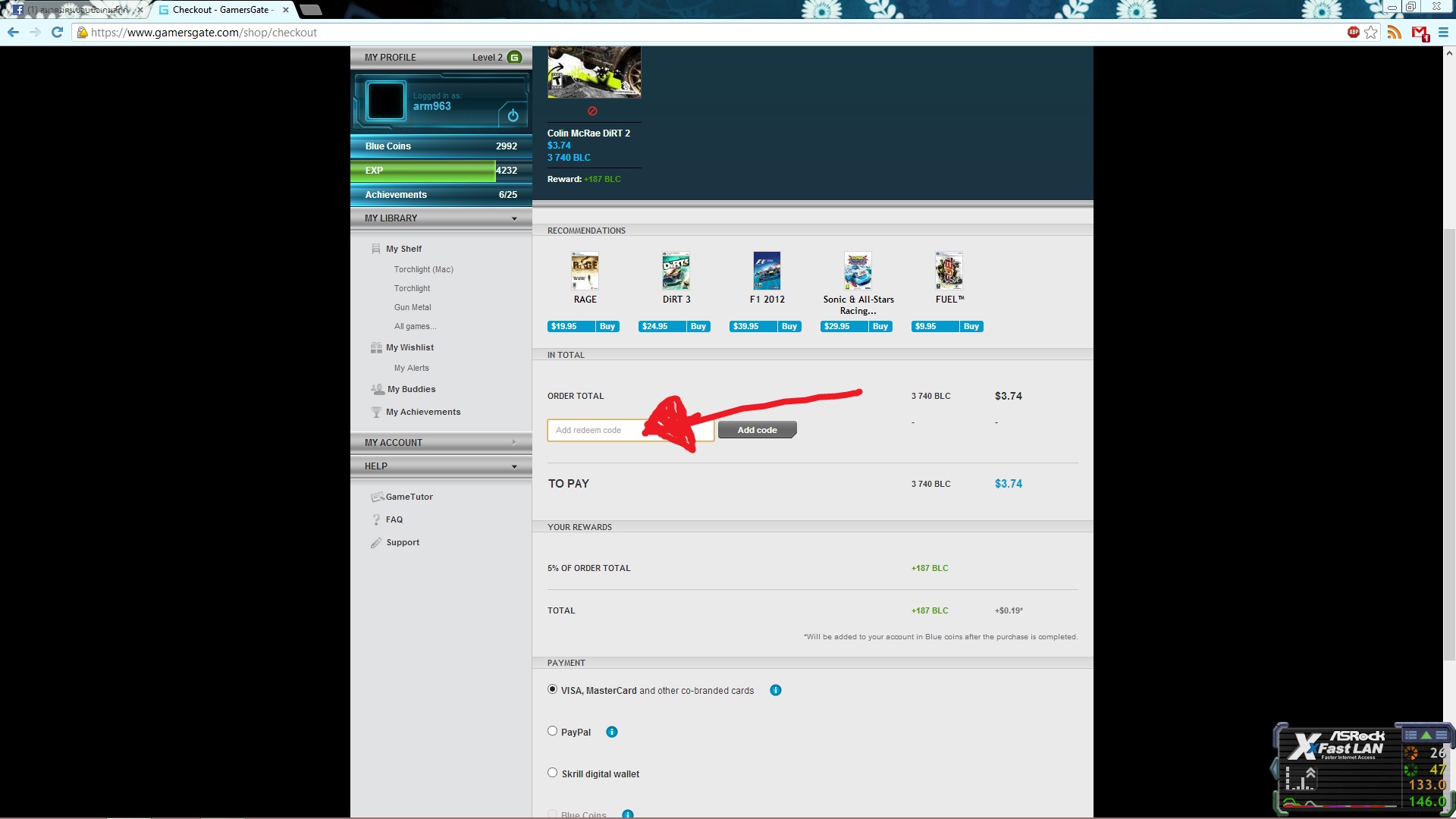Image resolution: width=1456 pixels, height=819 pixels.
Task: Click the green G level badge icon
Action: coord(515,57)
